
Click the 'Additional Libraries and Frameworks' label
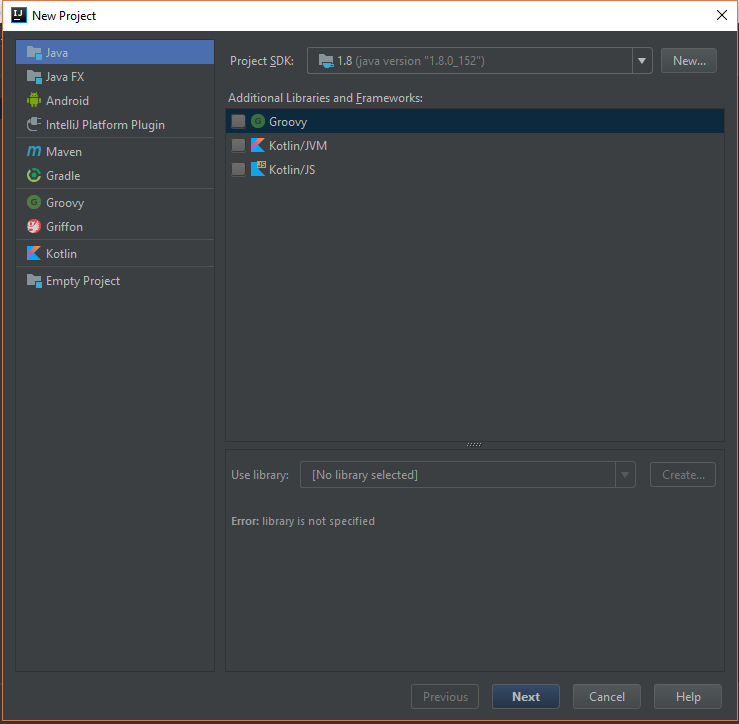[x=325, y=98]
